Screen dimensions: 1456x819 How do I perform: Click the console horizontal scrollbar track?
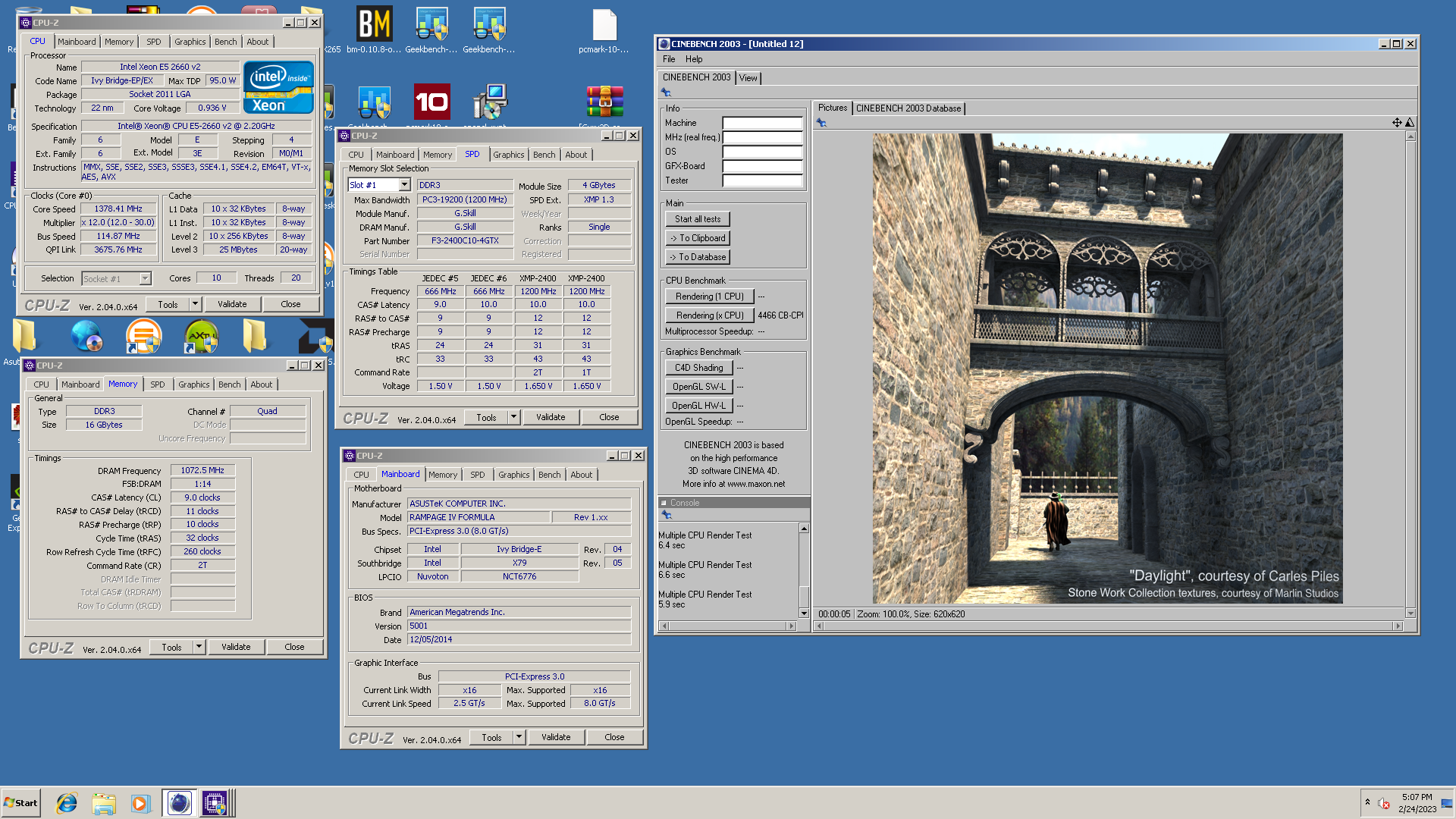[727, 626]
